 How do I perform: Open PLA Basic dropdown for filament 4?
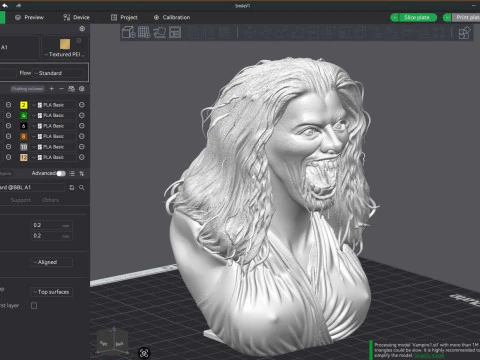(53, 115)
